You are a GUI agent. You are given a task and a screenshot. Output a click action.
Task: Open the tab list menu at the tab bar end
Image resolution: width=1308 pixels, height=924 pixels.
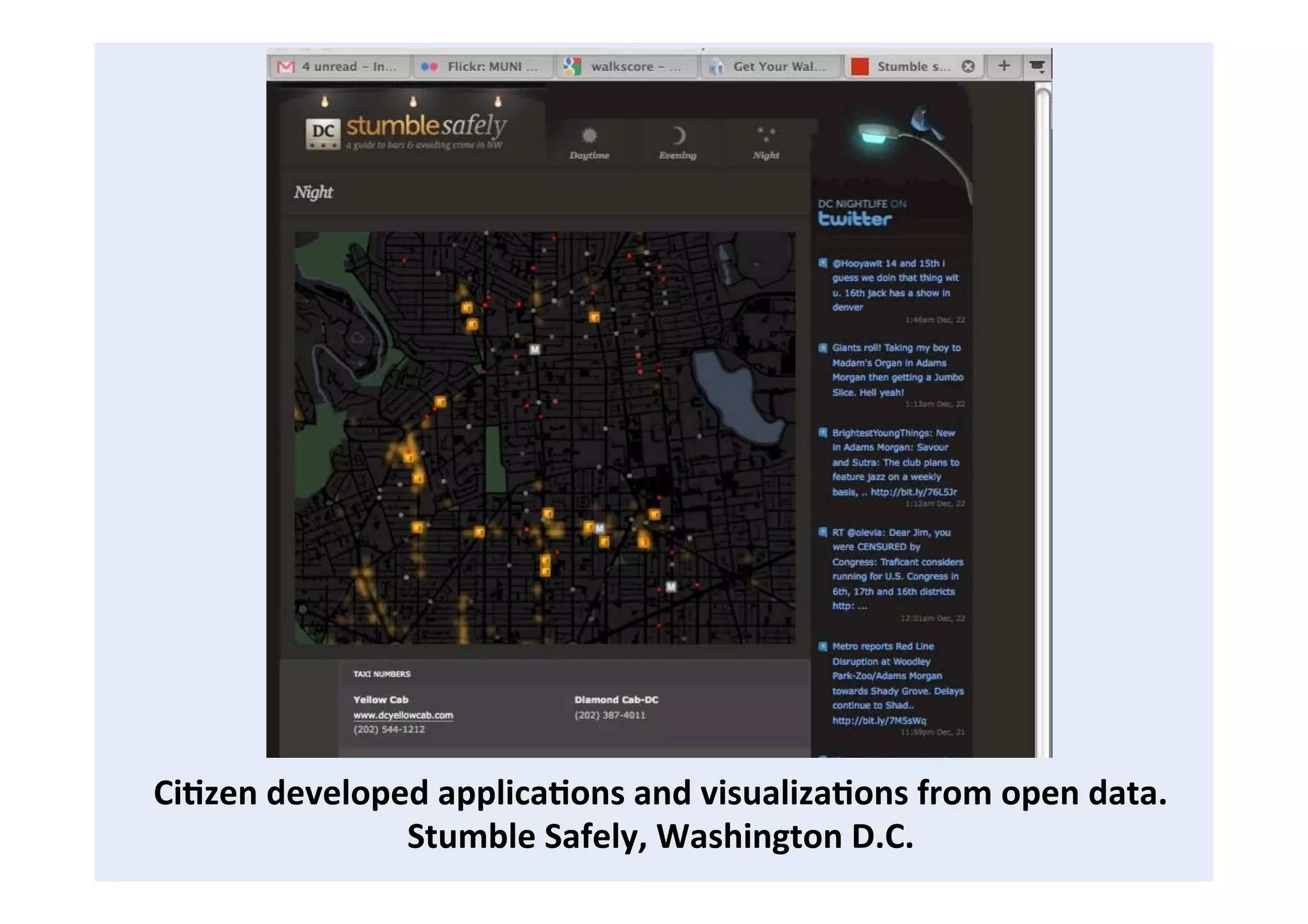[x=1037, y=66]
